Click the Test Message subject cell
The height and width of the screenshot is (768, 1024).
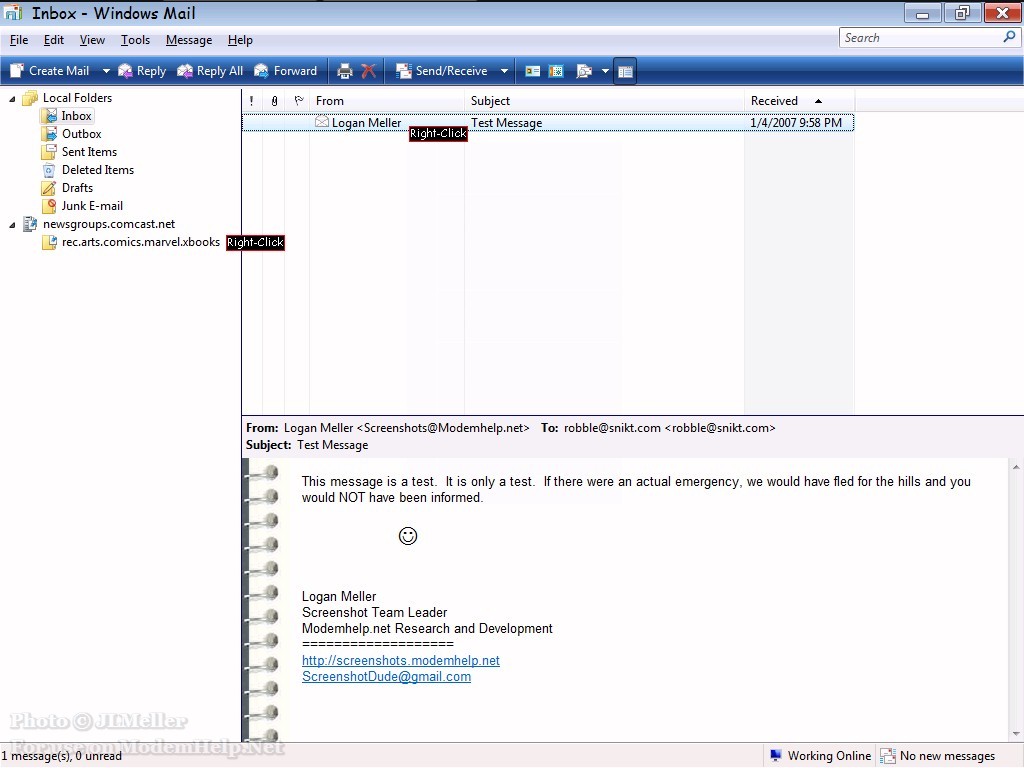[x=507, y=123]
